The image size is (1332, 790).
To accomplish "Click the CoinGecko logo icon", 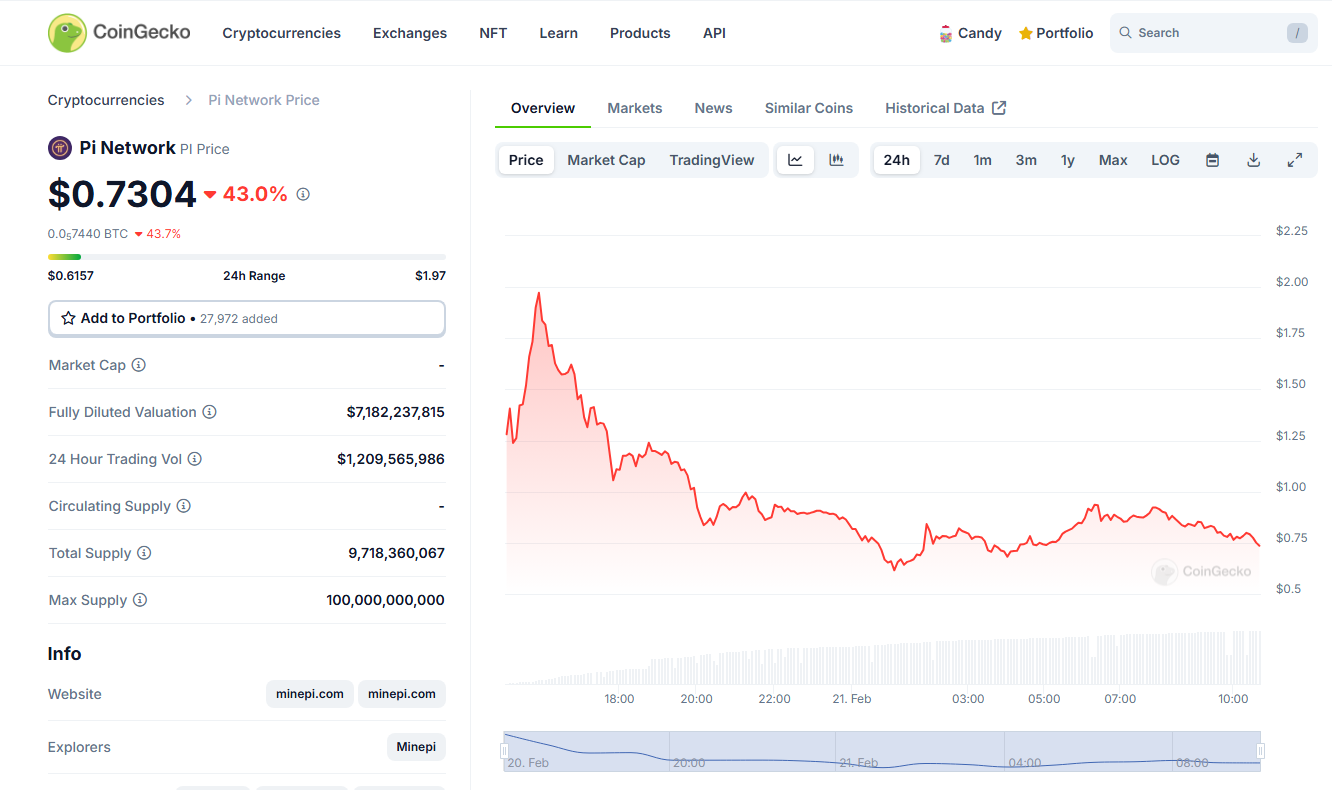I will (67, 33).
